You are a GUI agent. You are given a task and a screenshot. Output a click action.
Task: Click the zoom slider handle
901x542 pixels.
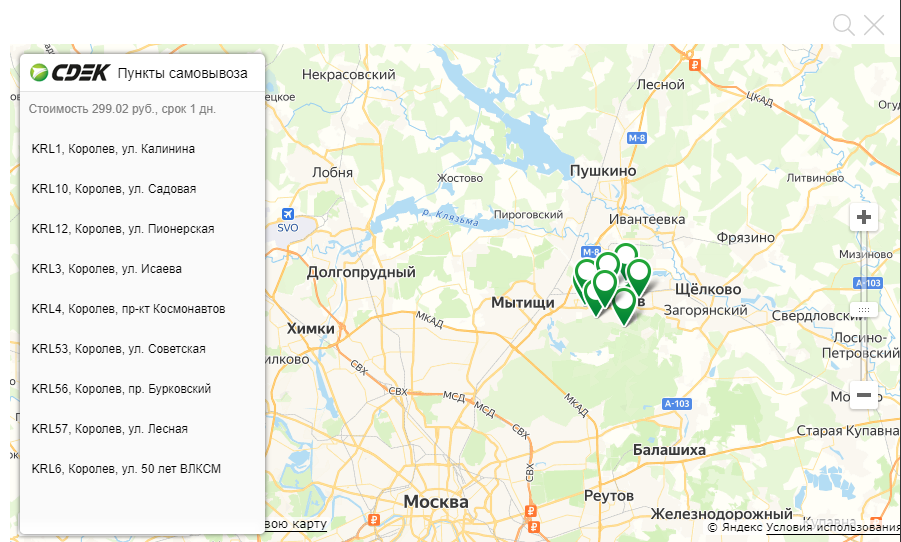click(864, 310)
